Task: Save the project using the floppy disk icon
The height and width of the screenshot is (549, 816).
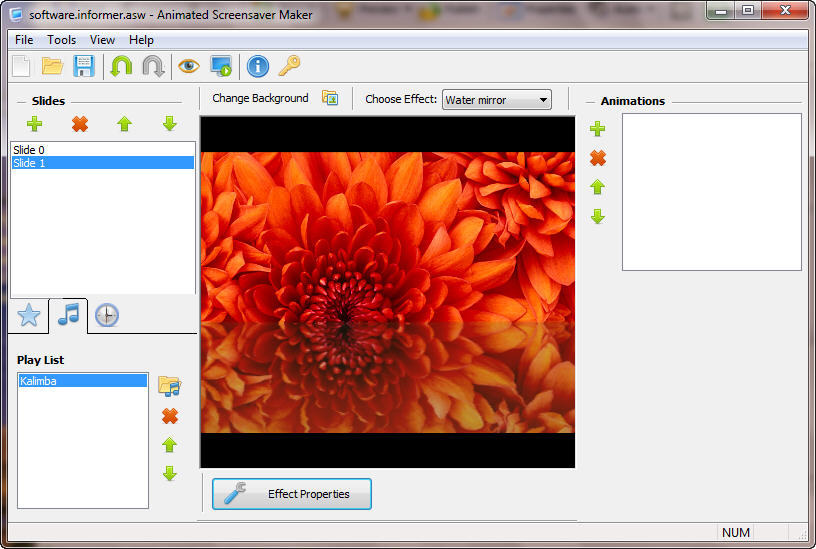Action: 84,67
